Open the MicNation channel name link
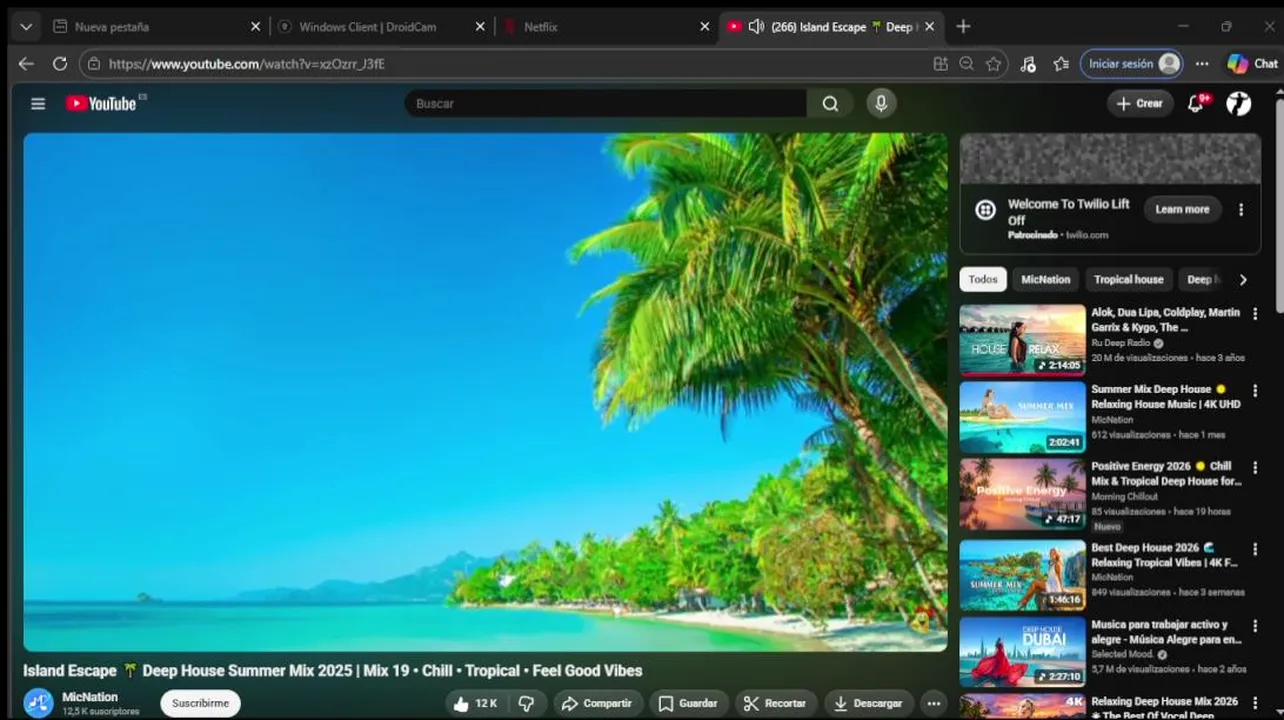Screen dimensions: 1284x720 [90, 697]
